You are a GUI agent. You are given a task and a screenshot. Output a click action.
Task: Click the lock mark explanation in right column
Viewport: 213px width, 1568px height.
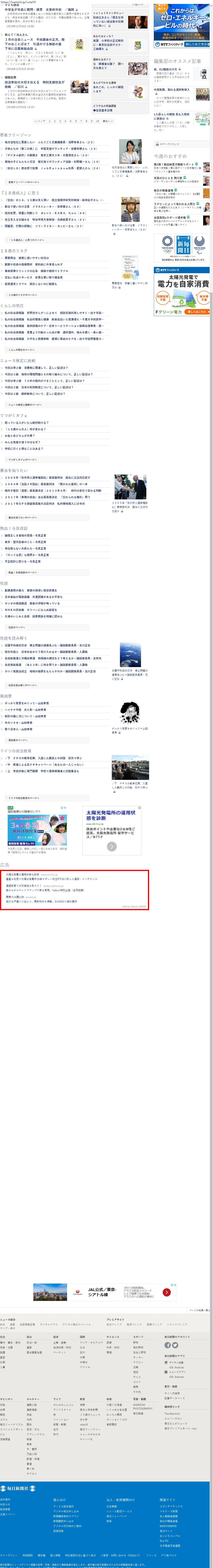coord(168,144)
